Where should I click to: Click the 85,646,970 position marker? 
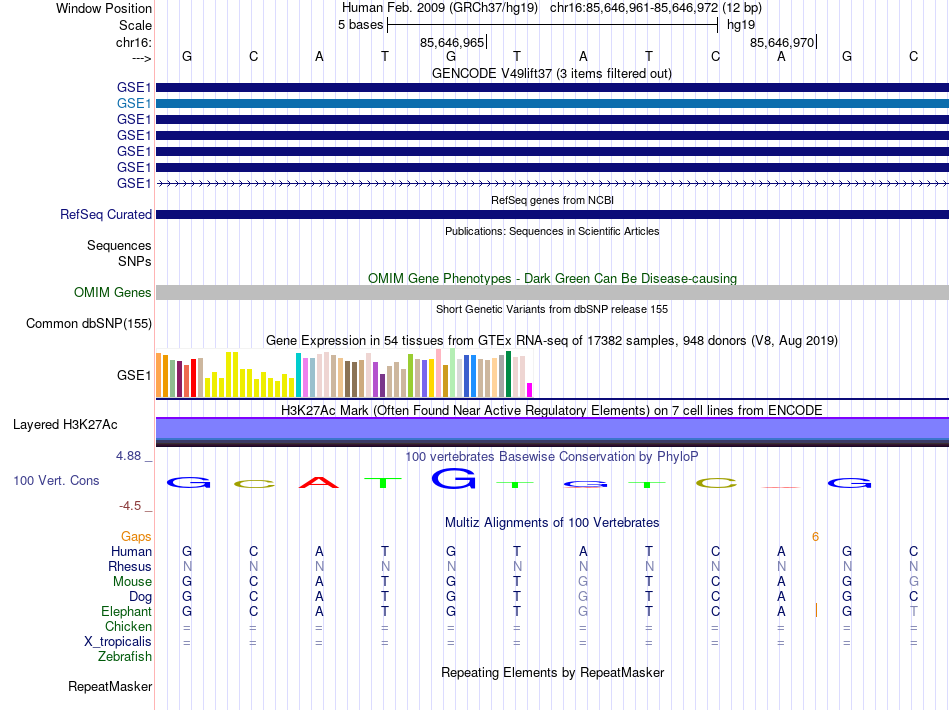click(783, 42)
